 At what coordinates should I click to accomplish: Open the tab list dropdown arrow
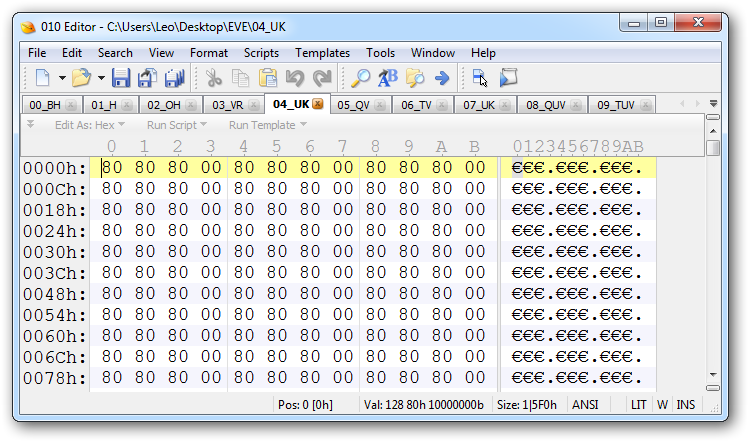click(x=713, y=104)
